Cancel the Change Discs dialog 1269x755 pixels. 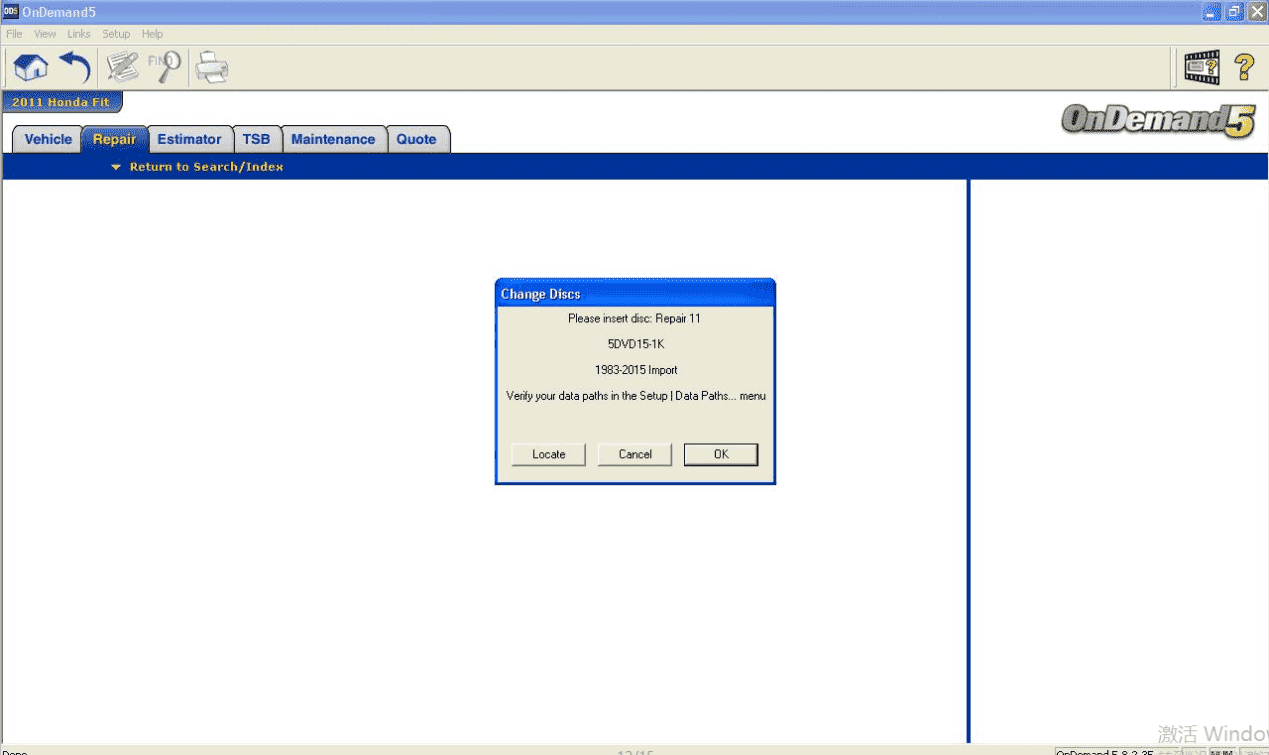[635, 455]
